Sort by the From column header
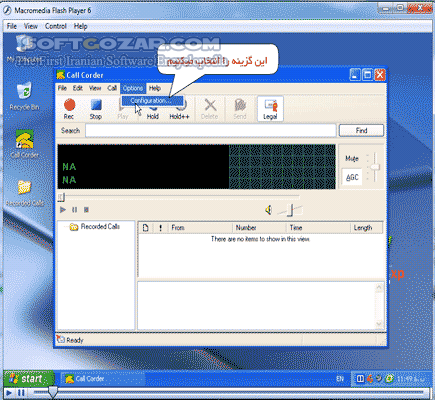The image size is (435, 400). [x=200, y=228]
